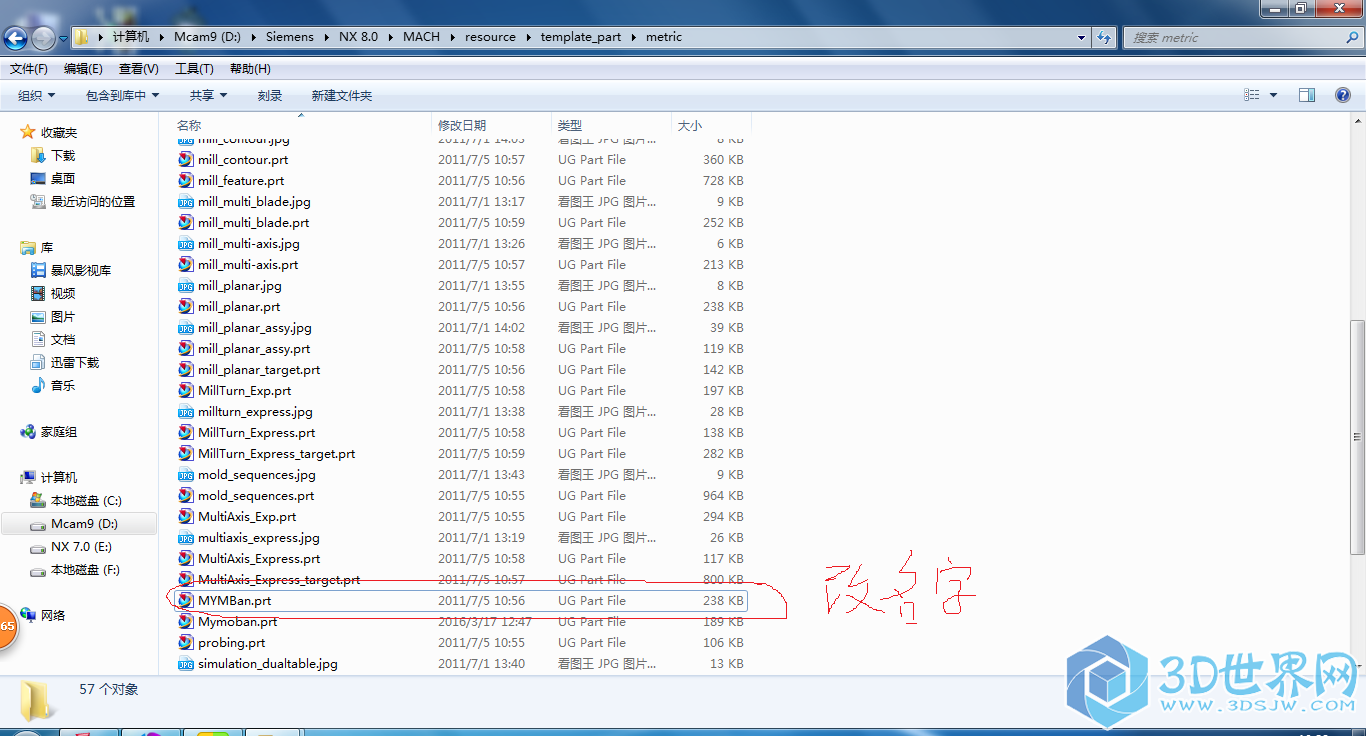The height and width of the screenshot is (736, 1366).
Task: Click the Forward navigation arrow button
Action: pos(43,38)
